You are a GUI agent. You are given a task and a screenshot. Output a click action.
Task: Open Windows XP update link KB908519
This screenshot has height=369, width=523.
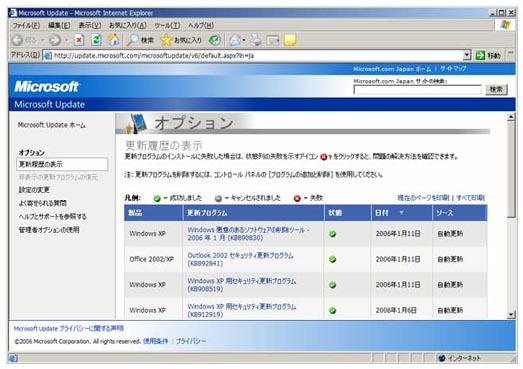point(241,285)
